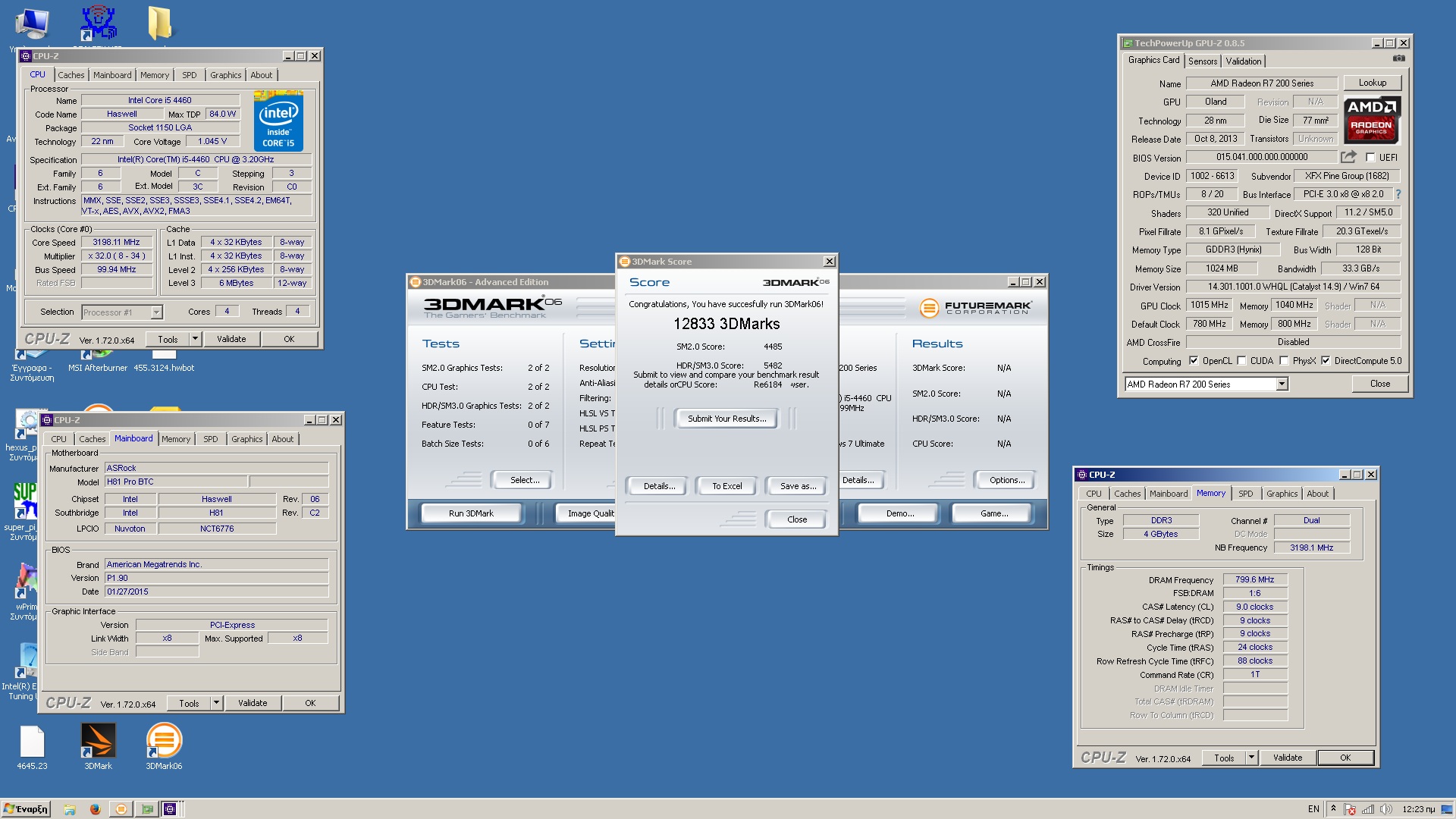Open the EN language selector in the taskbar
Screen dimensions: 1456x819
tap(1313, 809)
